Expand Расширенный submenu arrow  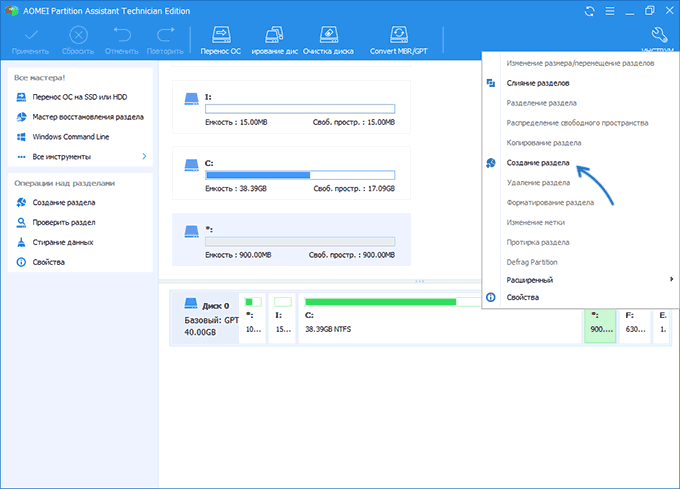click(671, 279)
